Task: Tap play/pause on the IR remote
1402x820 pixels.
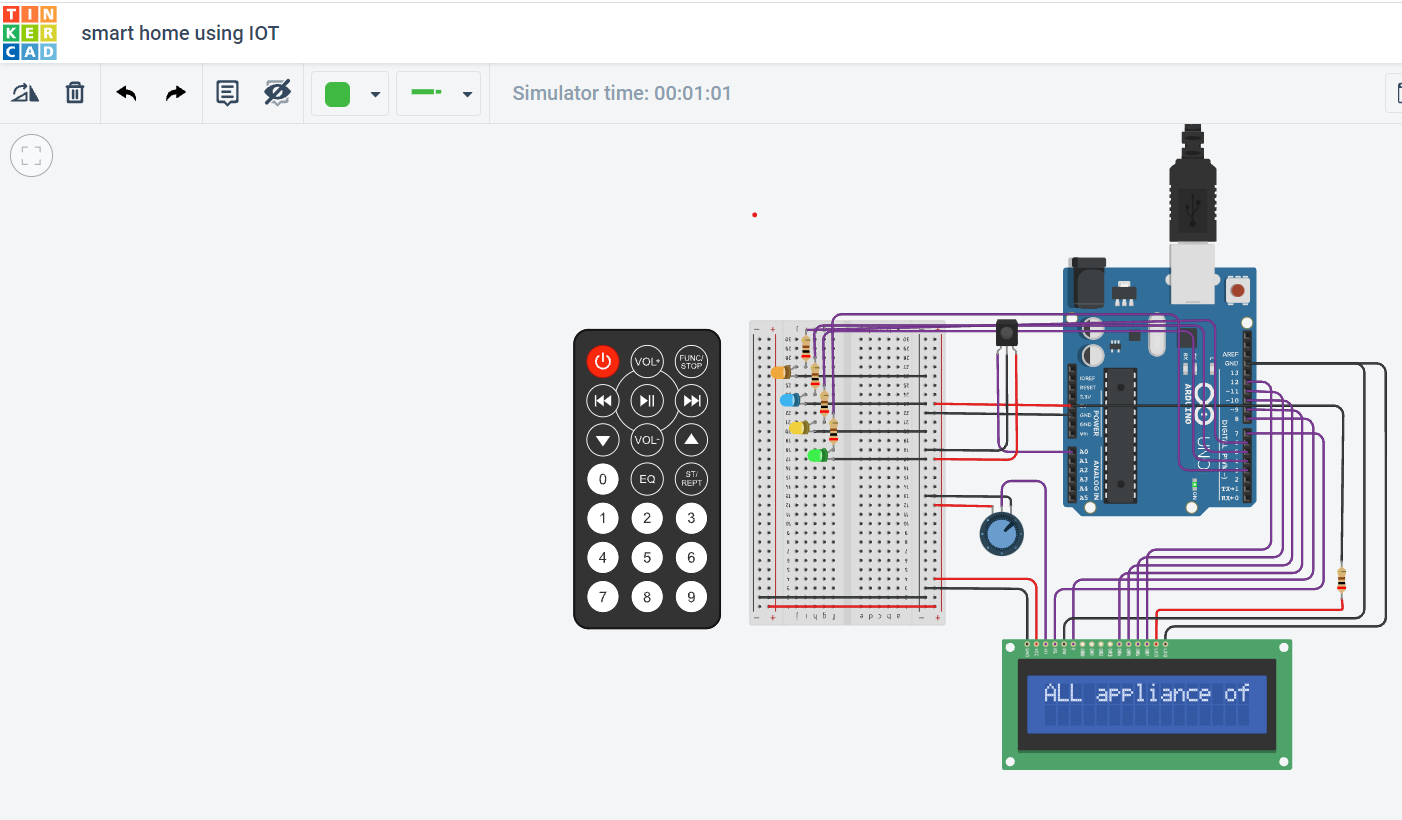Action: point(647,401)
